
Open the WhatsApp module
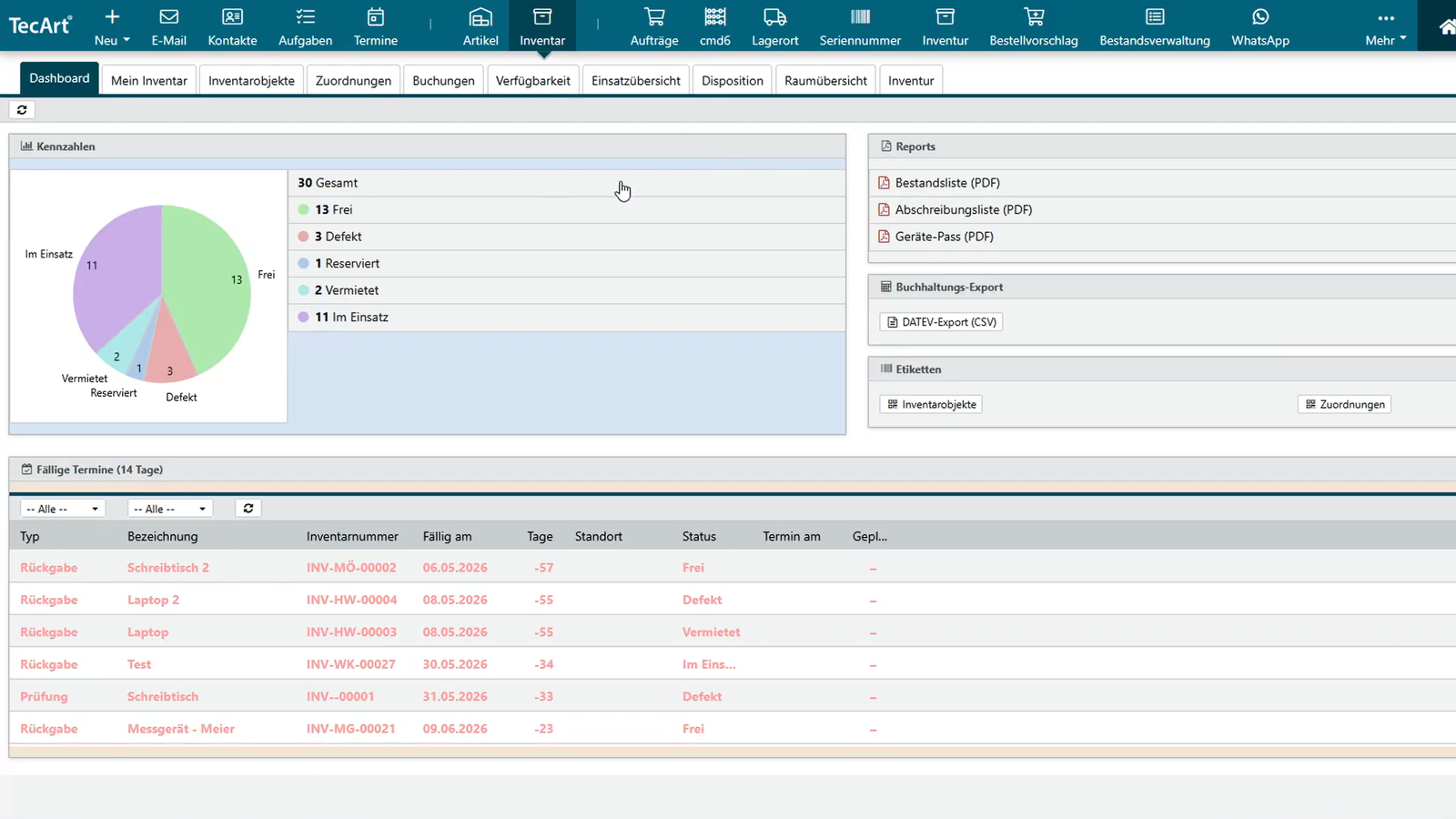(1260, 27)
